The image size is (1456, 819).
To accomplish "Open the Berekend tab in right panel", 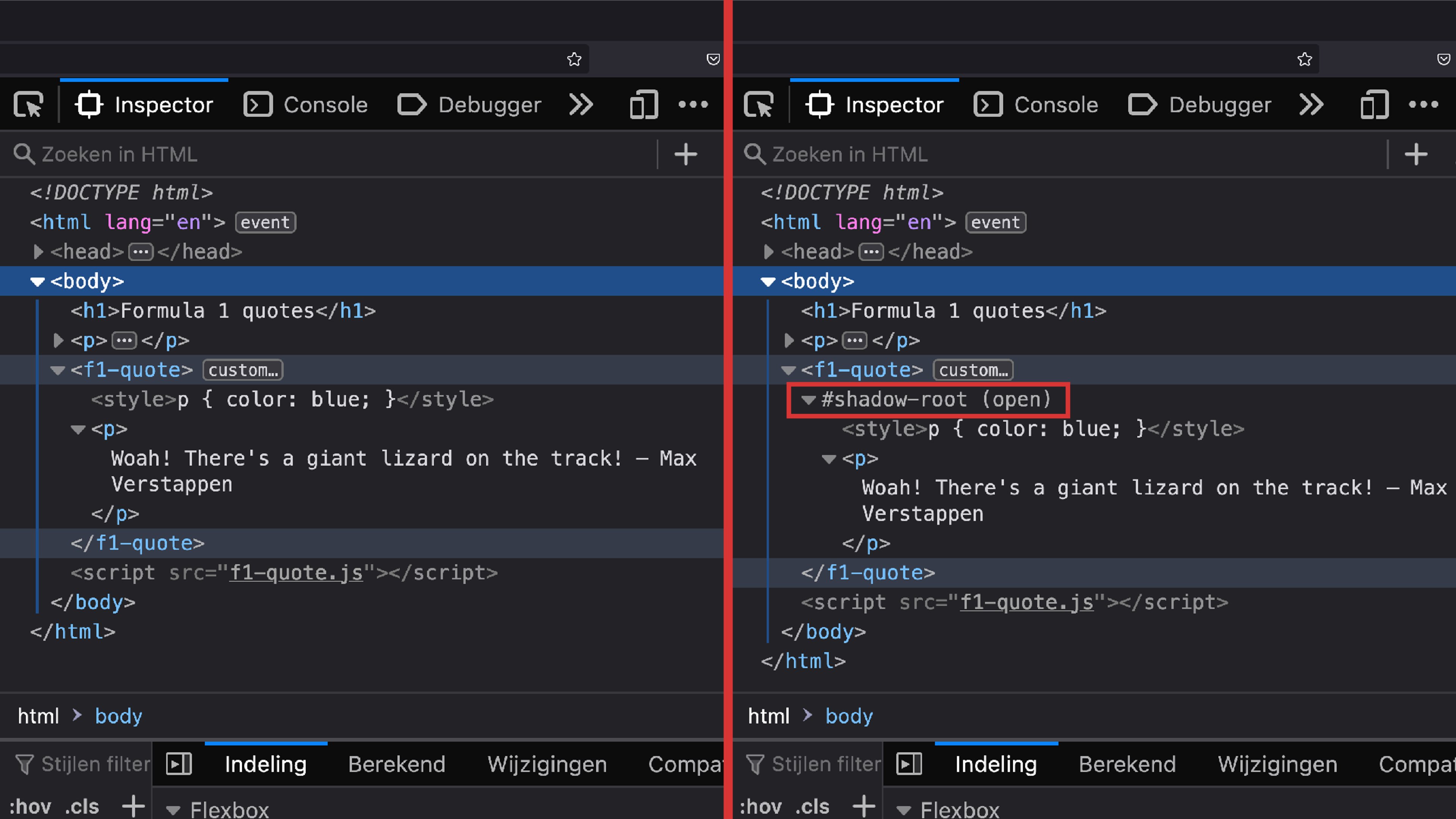I will coord(1127,764).
